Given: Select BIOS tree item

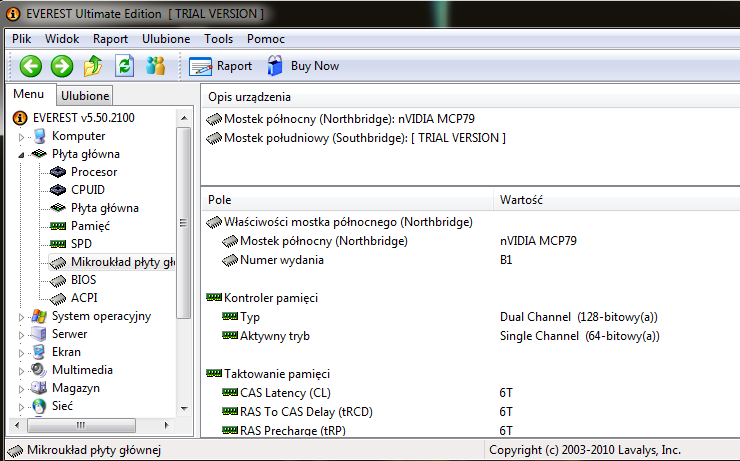Looking at the screenshot, I should 84,280.
